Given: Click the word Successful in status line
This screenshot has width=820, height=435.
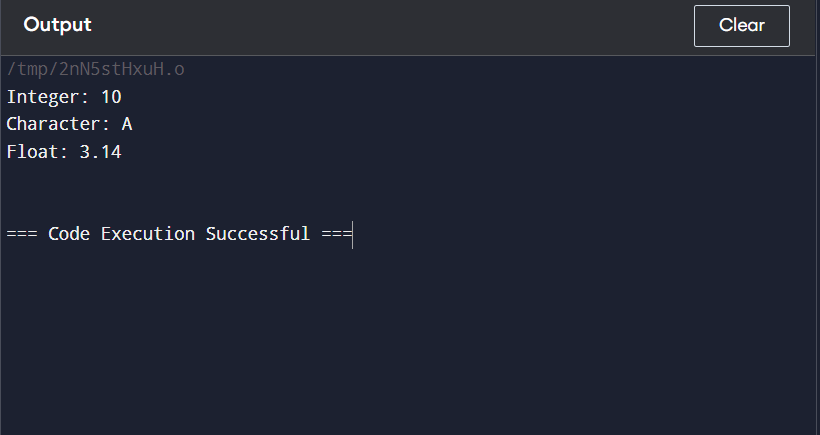Looking at the screenshot, I should point(258,234).
